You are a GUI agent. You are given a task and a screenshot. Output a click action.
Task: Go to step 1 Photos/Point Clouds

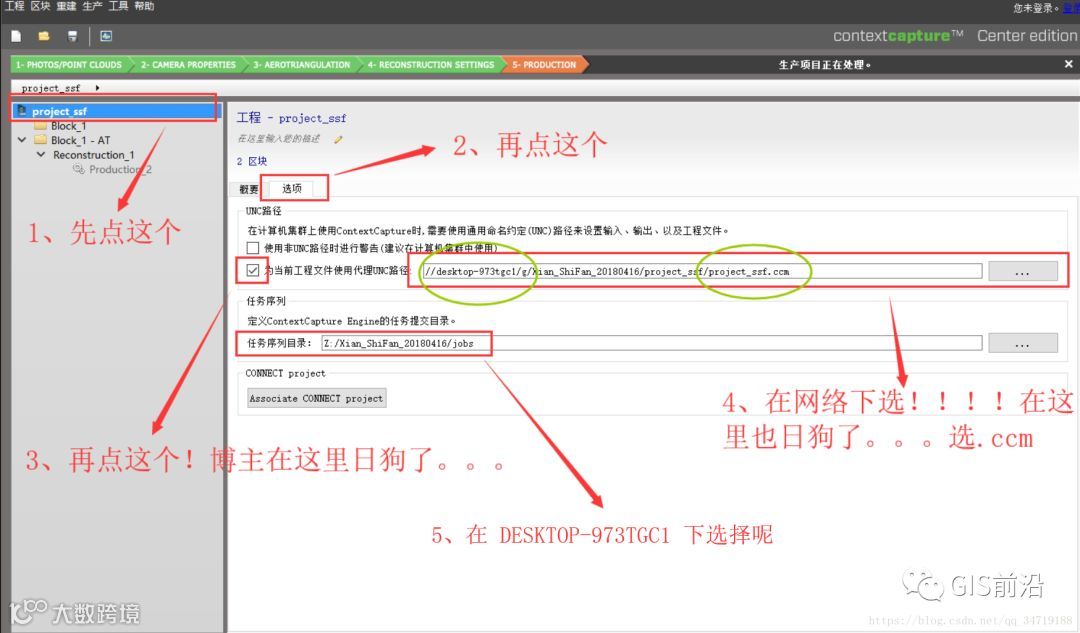point(69,65)
